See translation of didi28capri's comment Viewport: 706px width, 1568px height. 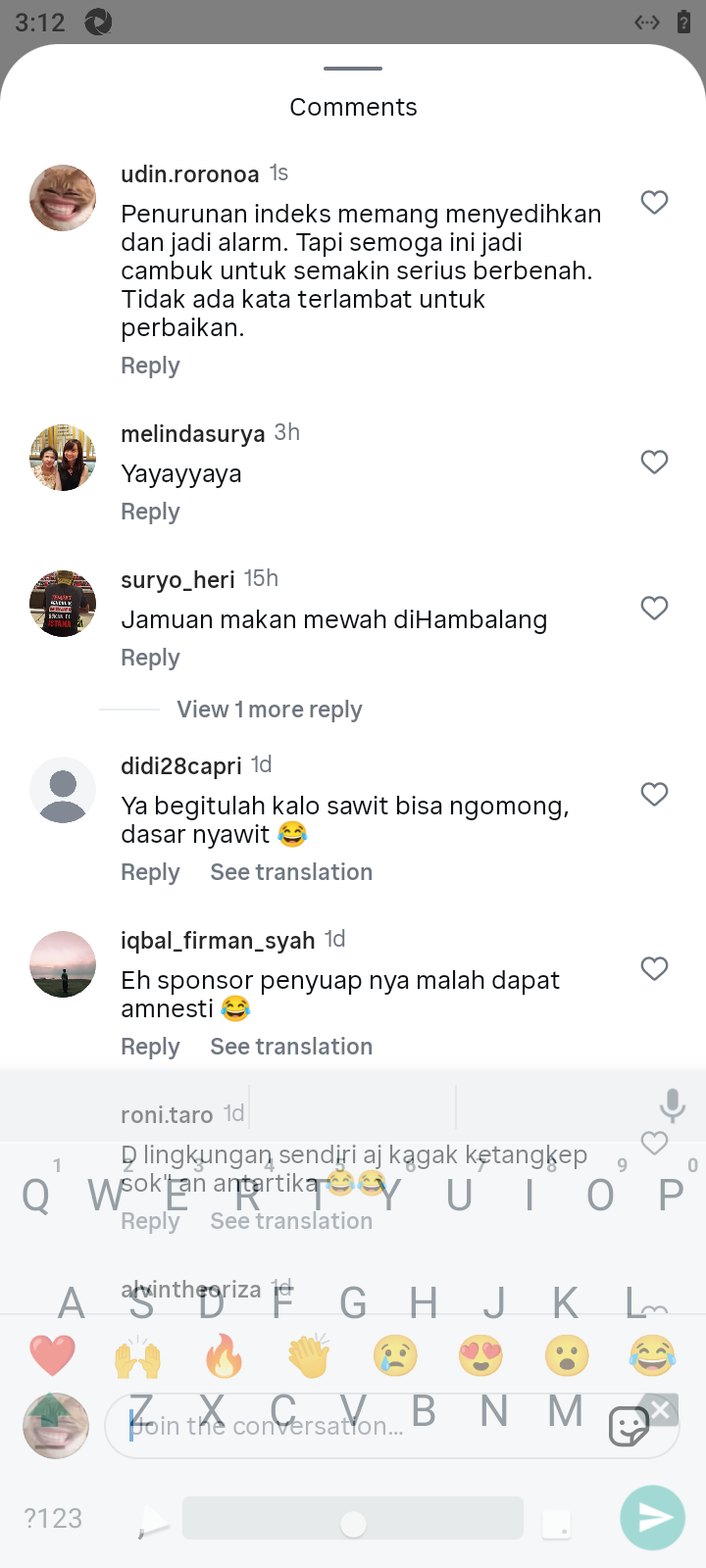click(x=291, y=872)
